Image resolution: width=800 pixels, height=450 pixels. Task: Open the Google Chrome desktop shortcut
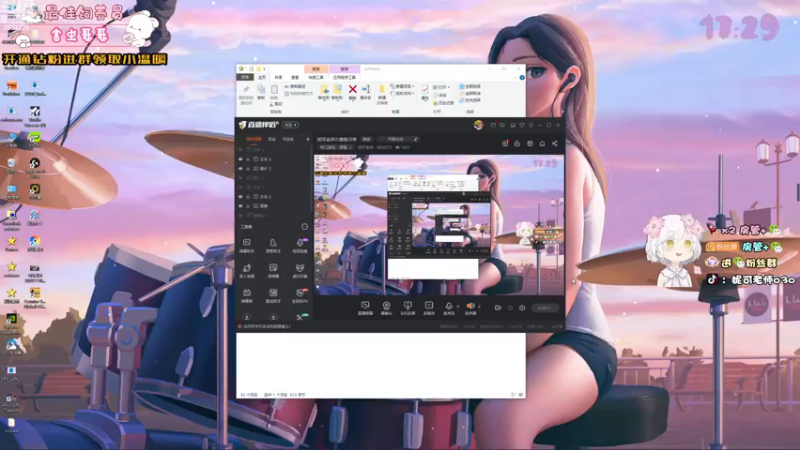point(35,243)
